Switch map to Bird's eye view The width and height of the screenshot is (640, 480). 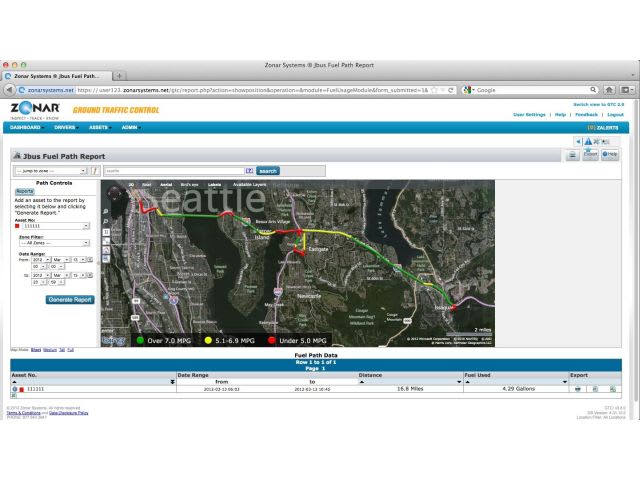[x=189, y=185]
